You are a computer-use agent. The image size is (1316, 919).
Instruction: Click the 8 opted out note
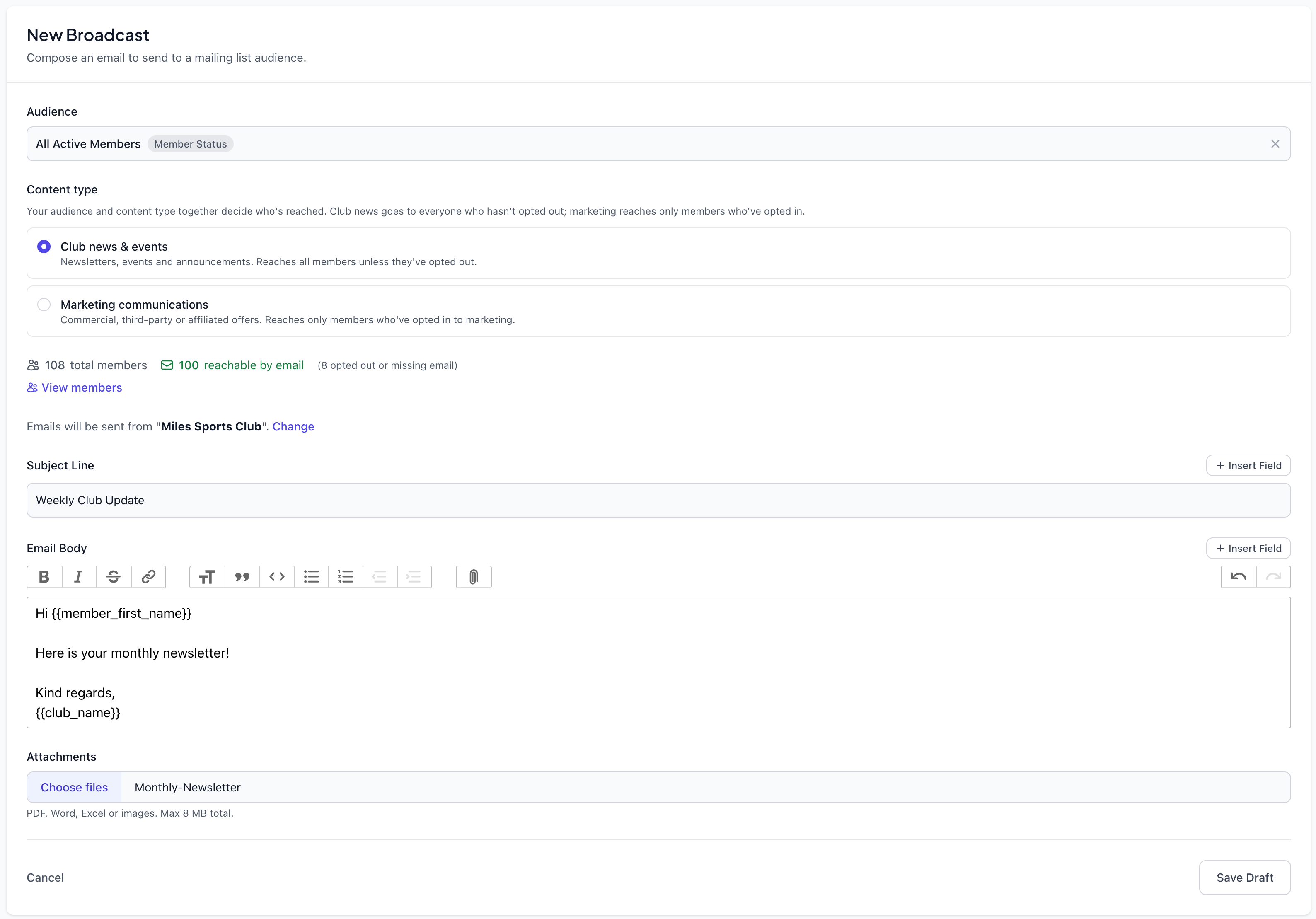(387, 365)
